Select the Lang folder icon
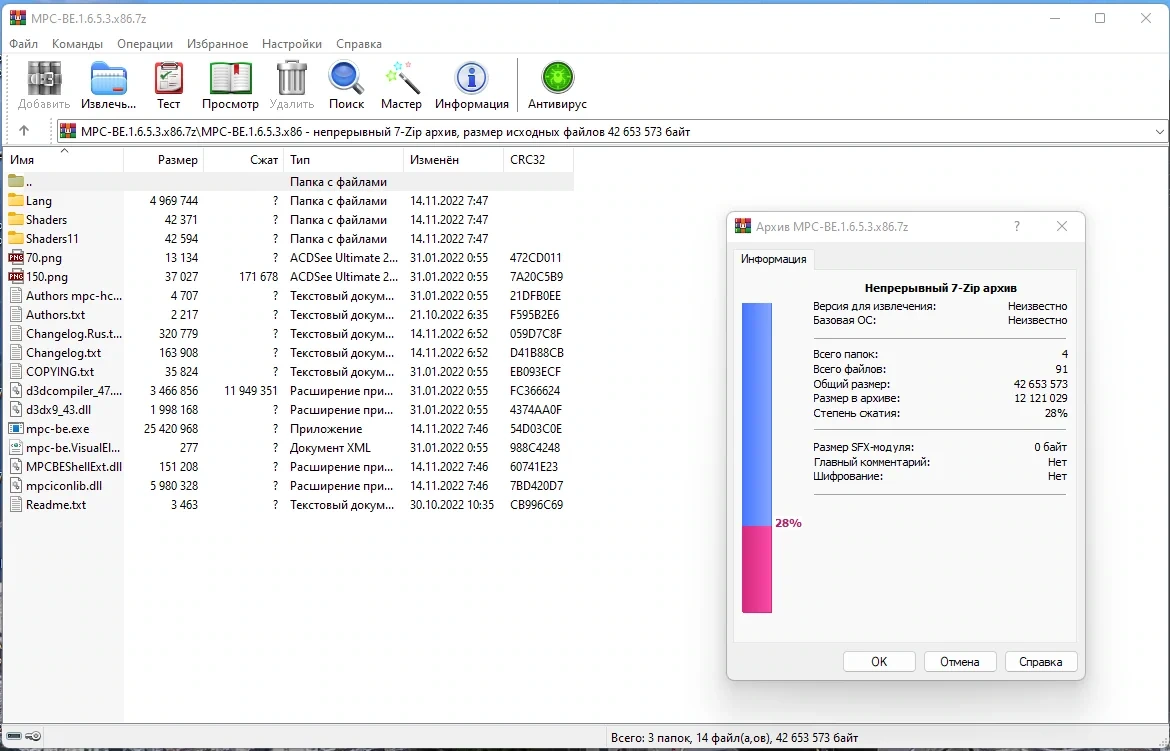Viewport: 1170px width, 751px height. pos(16,200)
